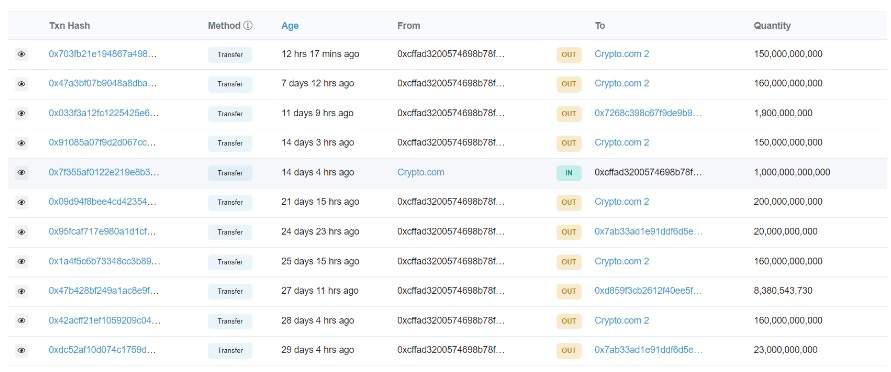Open Crypto.com 2 recipient in 25 days 15 hrs row
This screenshot has width=891, height=372.
622,261
